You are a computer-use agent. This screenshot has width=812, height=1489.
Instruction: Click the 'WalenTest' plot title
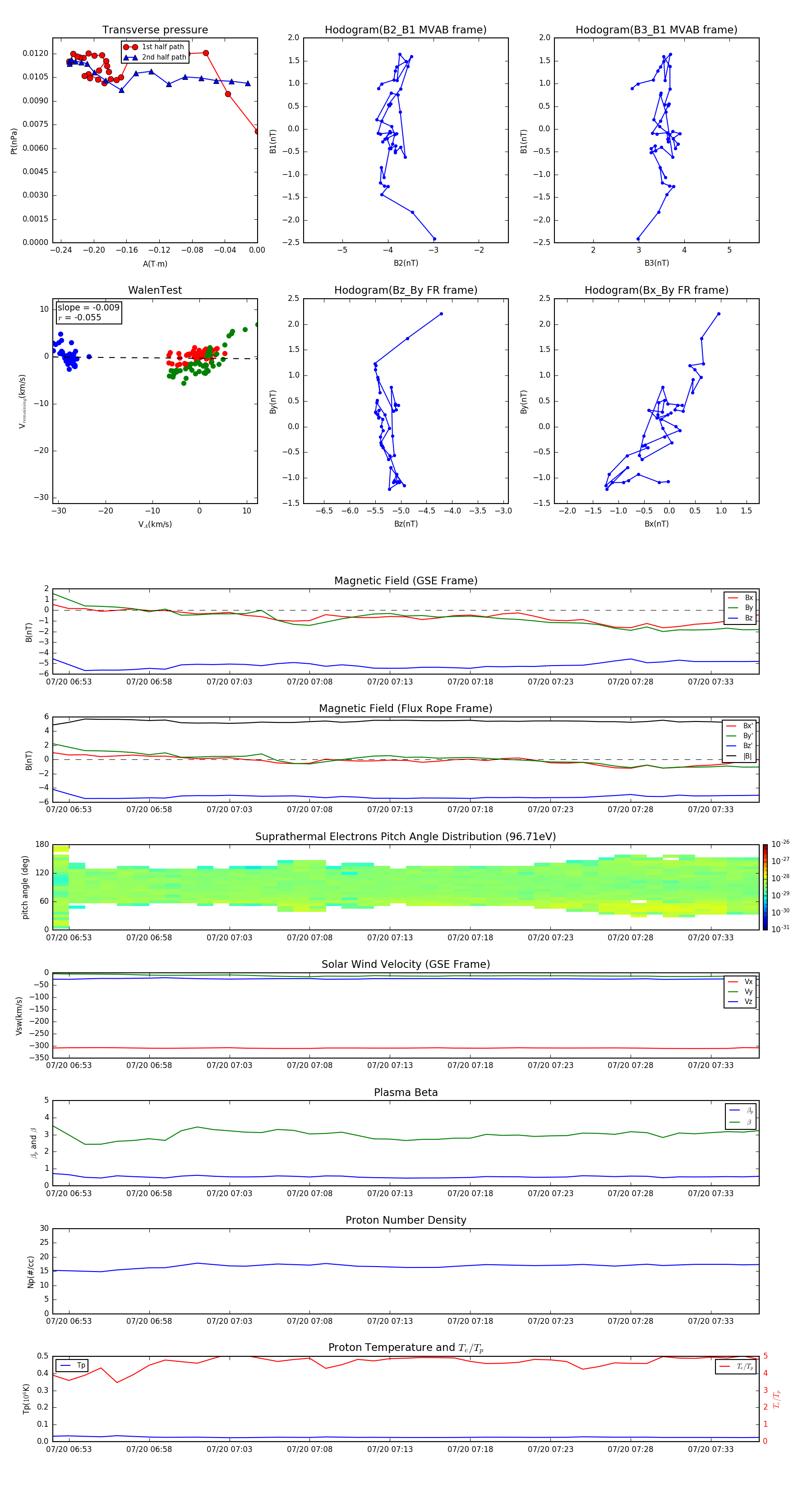click(155, 290)
